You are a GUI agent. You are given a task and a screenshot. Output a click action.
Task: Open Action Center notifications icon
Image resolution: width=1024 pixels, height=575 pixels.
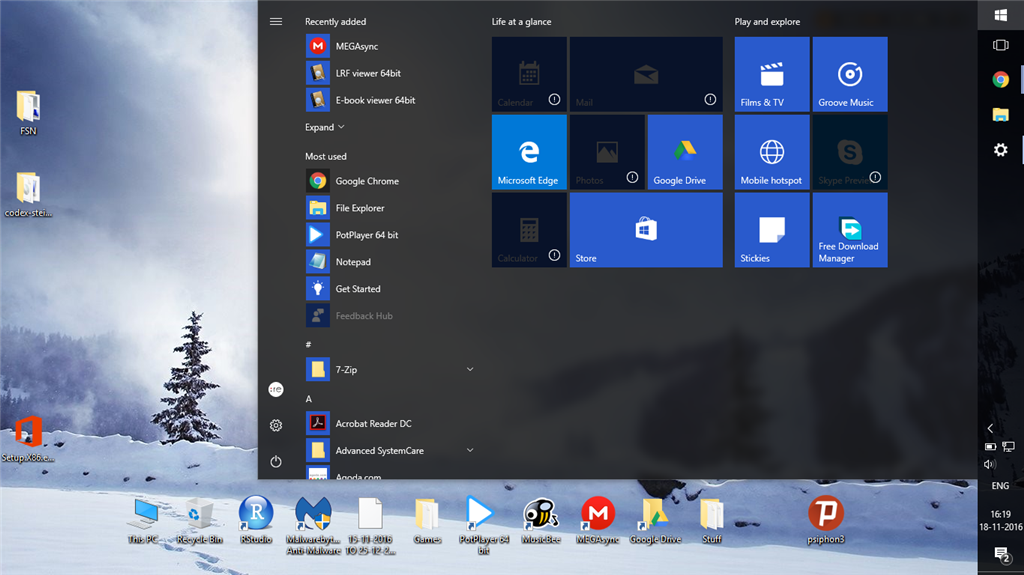1002,555
